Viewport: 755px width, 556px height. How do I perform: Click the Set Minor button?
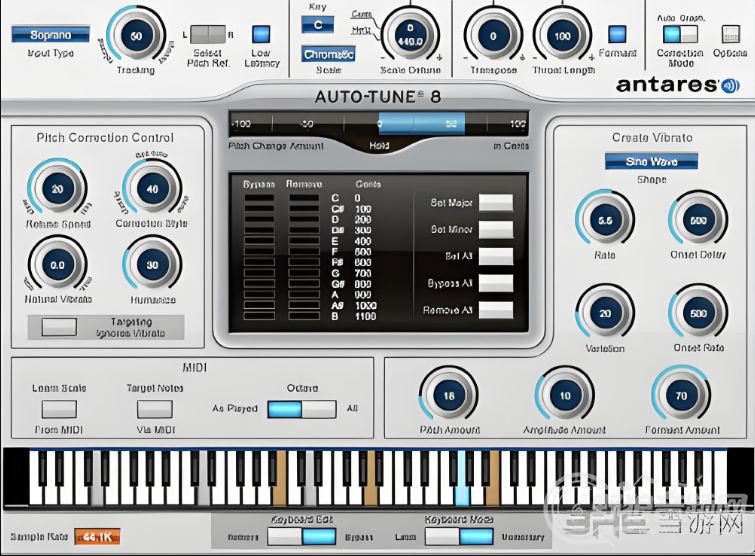point(496,230)
